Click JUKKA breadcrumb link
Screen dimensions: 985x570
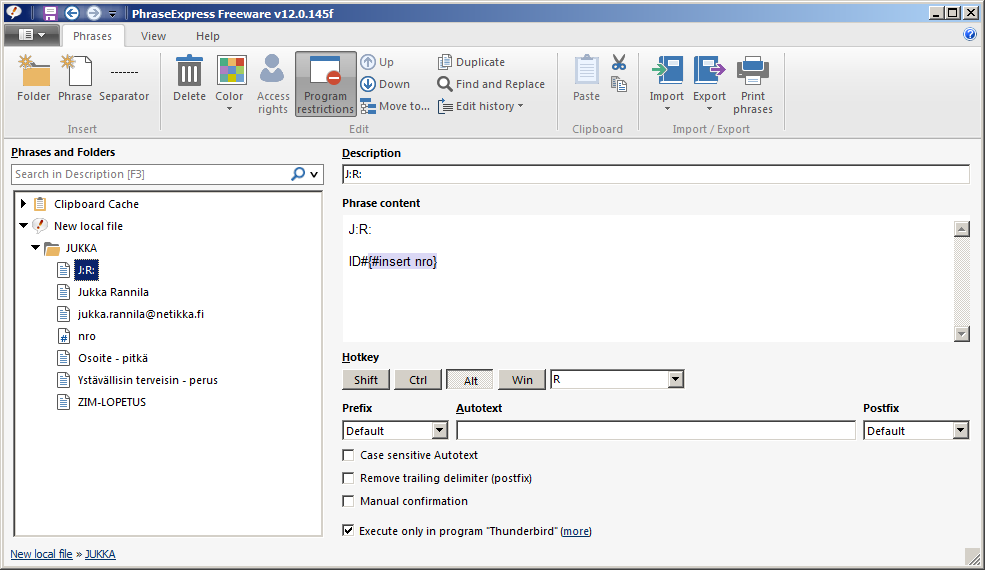[x=100, y=554]
